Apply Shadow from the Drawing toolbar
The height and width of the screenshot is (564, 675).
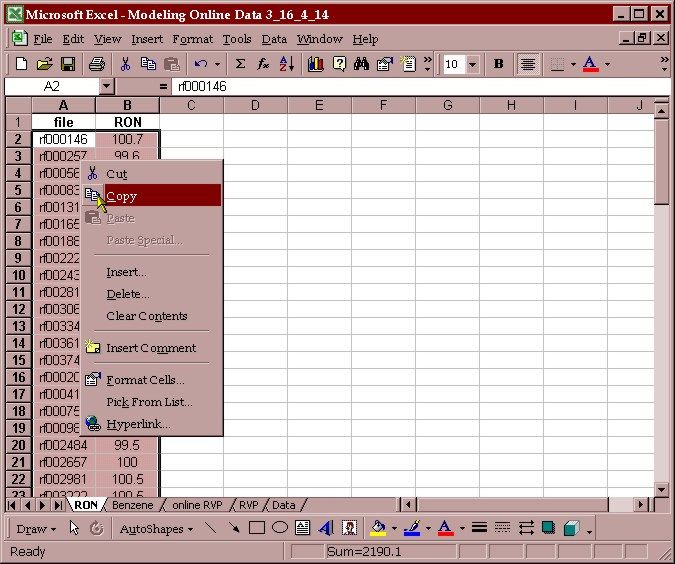tap(548, 528)
